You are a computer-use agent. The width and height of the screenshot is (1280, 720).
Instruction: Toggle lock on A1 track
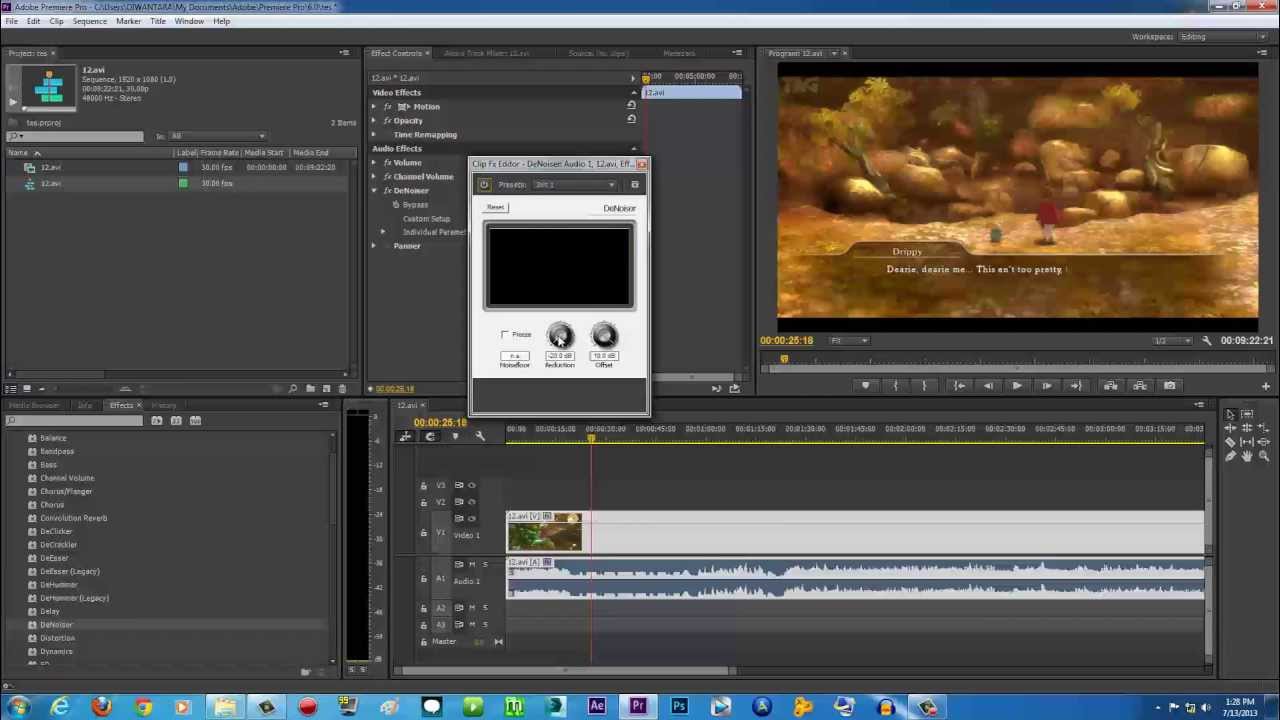click(423, 578)
